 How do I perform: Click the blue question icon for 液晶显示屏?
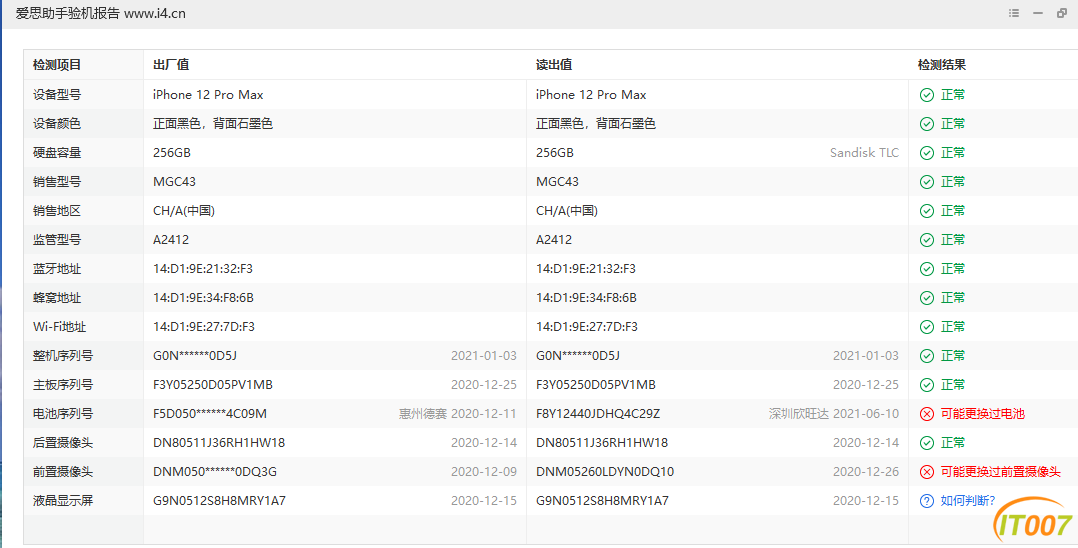[x=927, y=501]
